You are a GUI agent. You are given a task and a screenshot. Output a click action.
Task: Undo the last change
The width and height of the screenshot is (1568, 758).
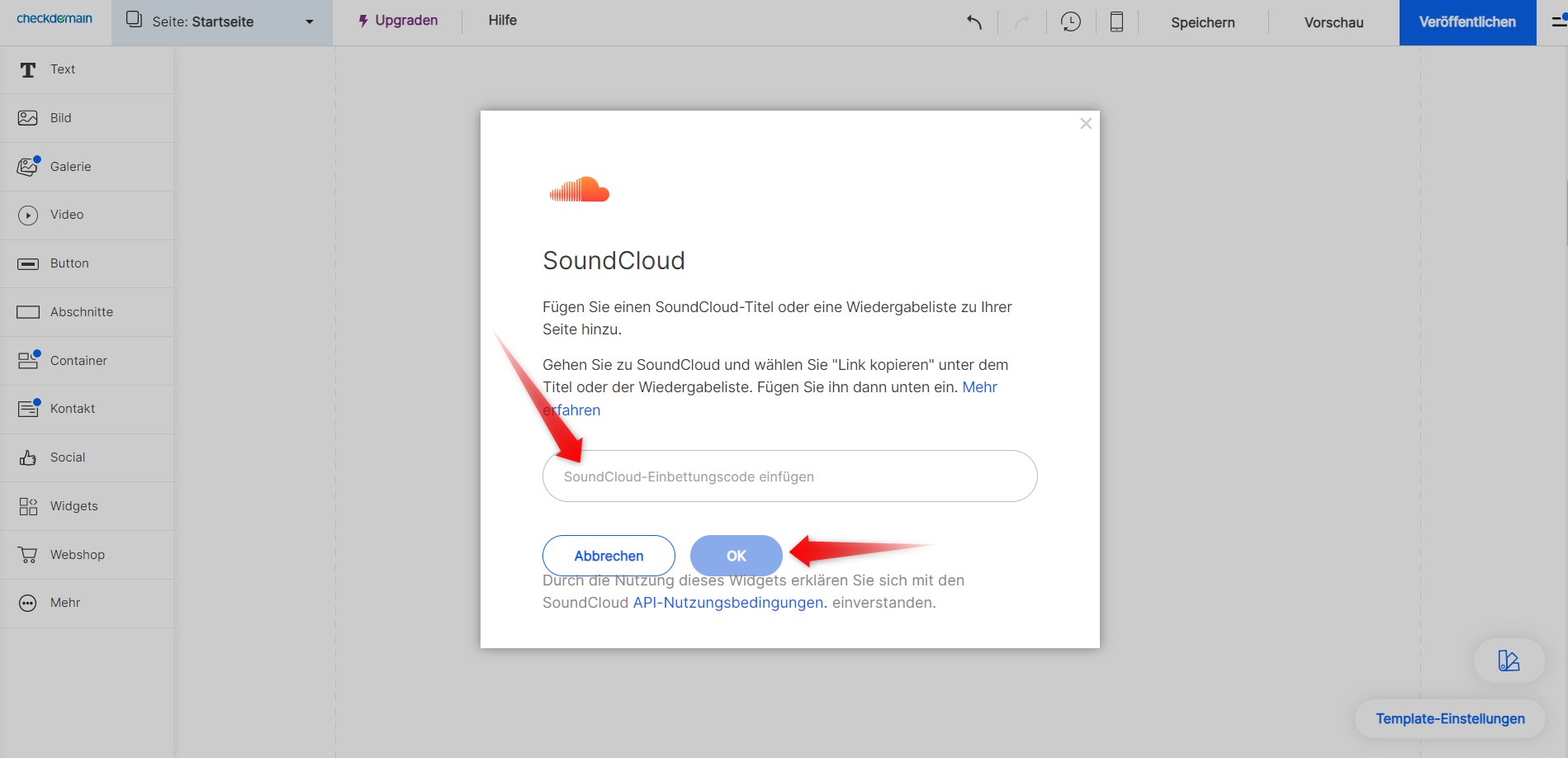[x=973, y=22]
